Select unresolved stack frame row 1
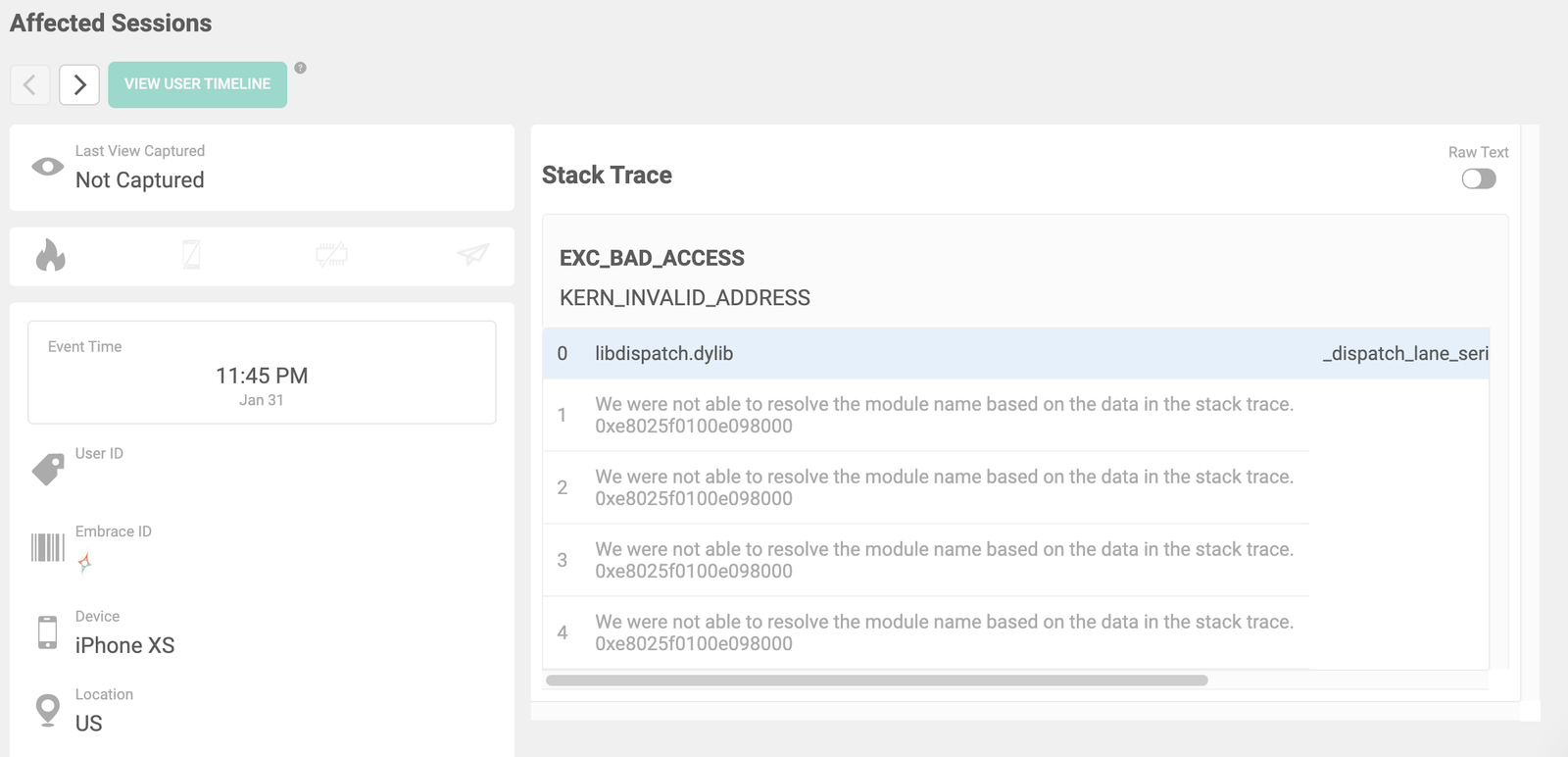The image size is (1568, 757). (x=926, y=415)
